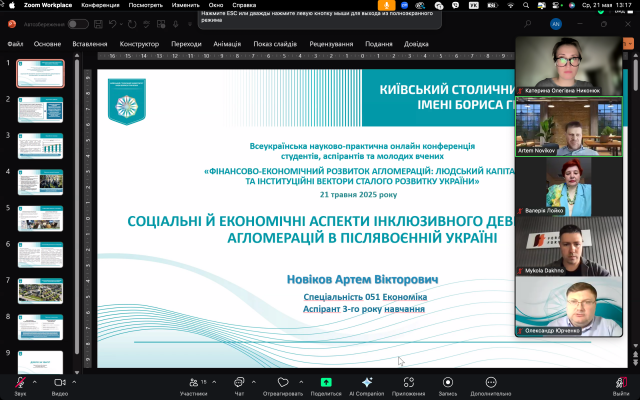Open the Конференция menu in the menu bar
This screenshot has width=640, height=400.
click(99, 5)
